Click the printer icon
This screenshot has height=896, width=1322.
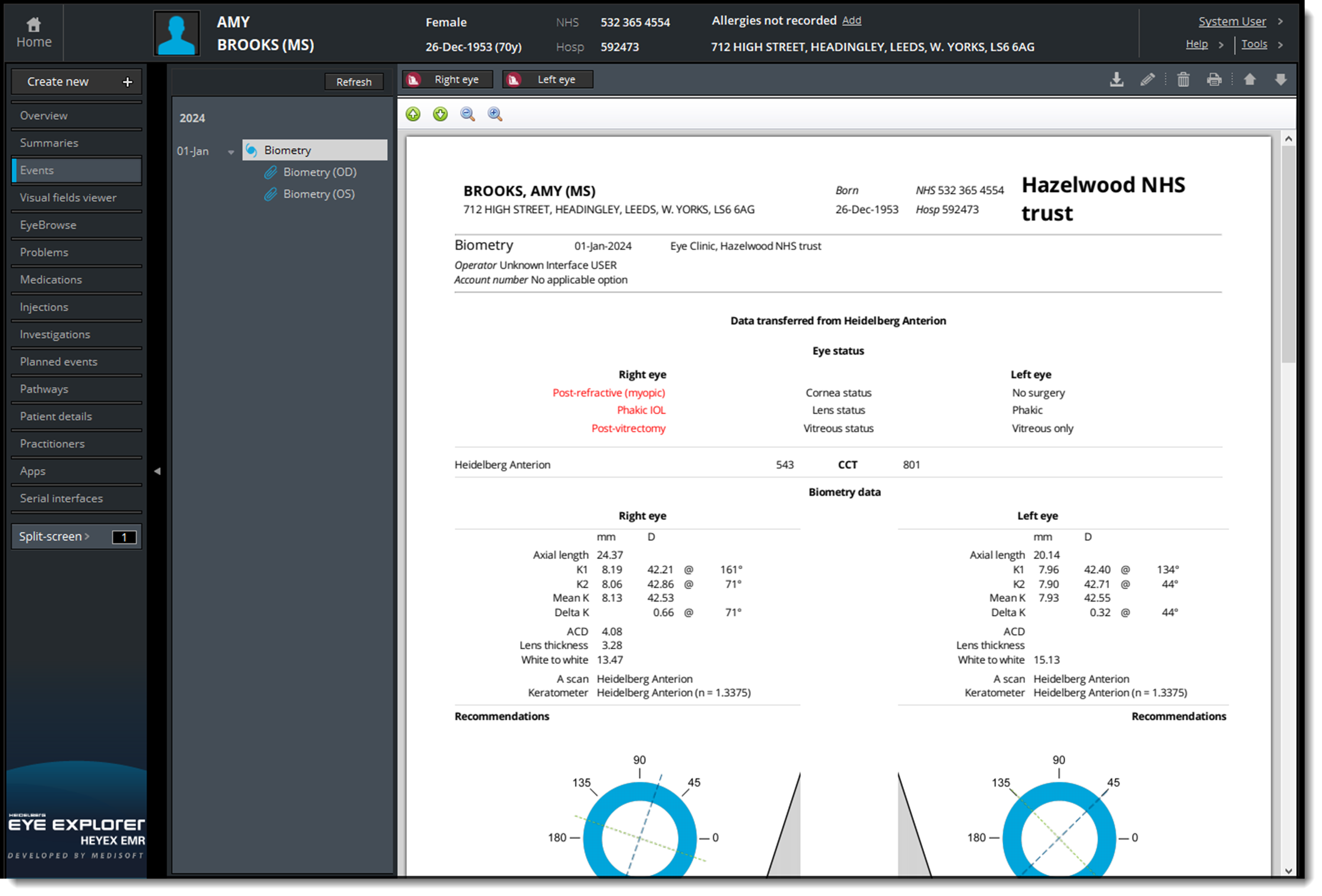coord(1214,80)
